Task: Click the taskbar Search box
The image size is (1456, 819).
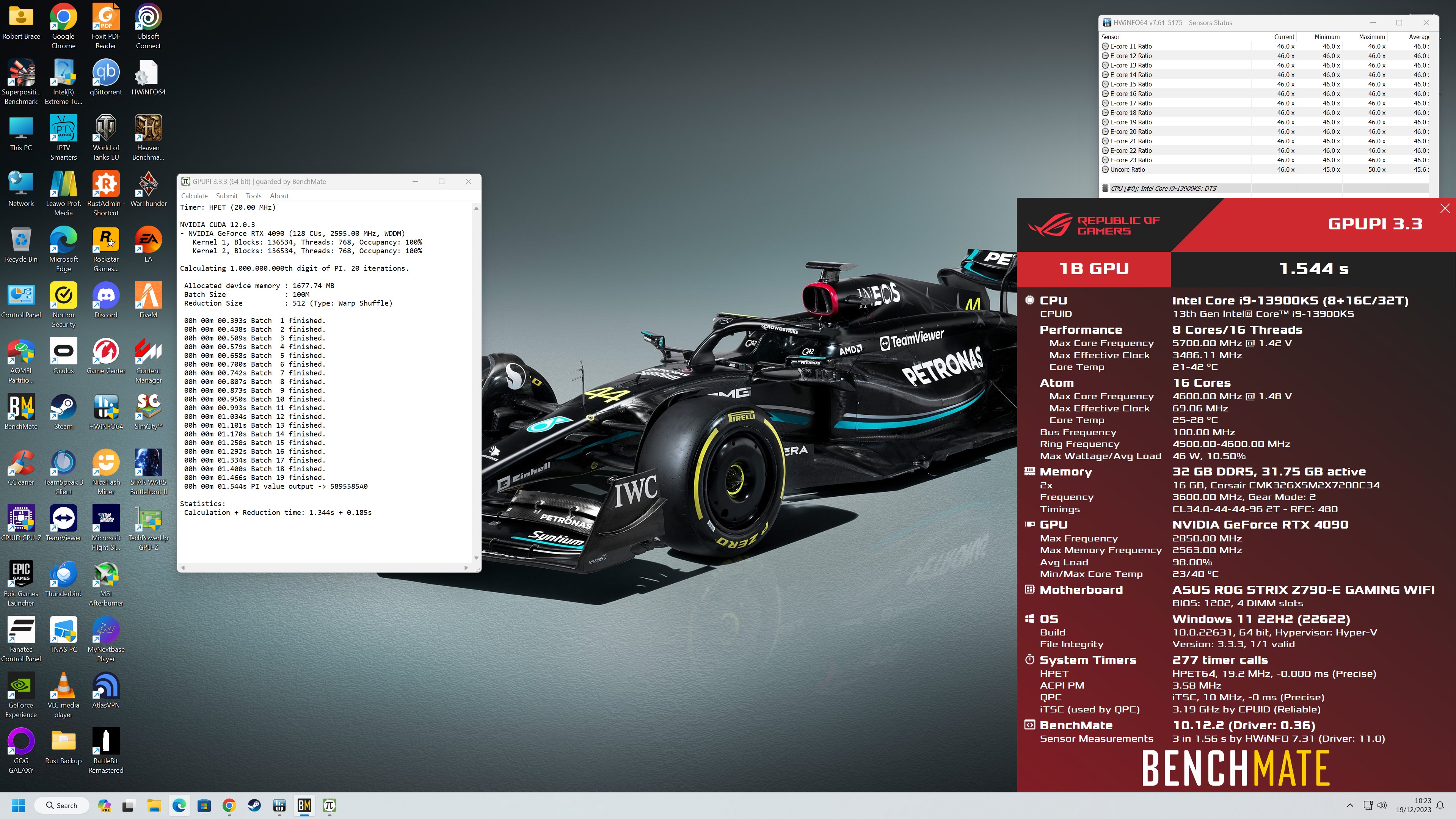Action: point(62,805)
